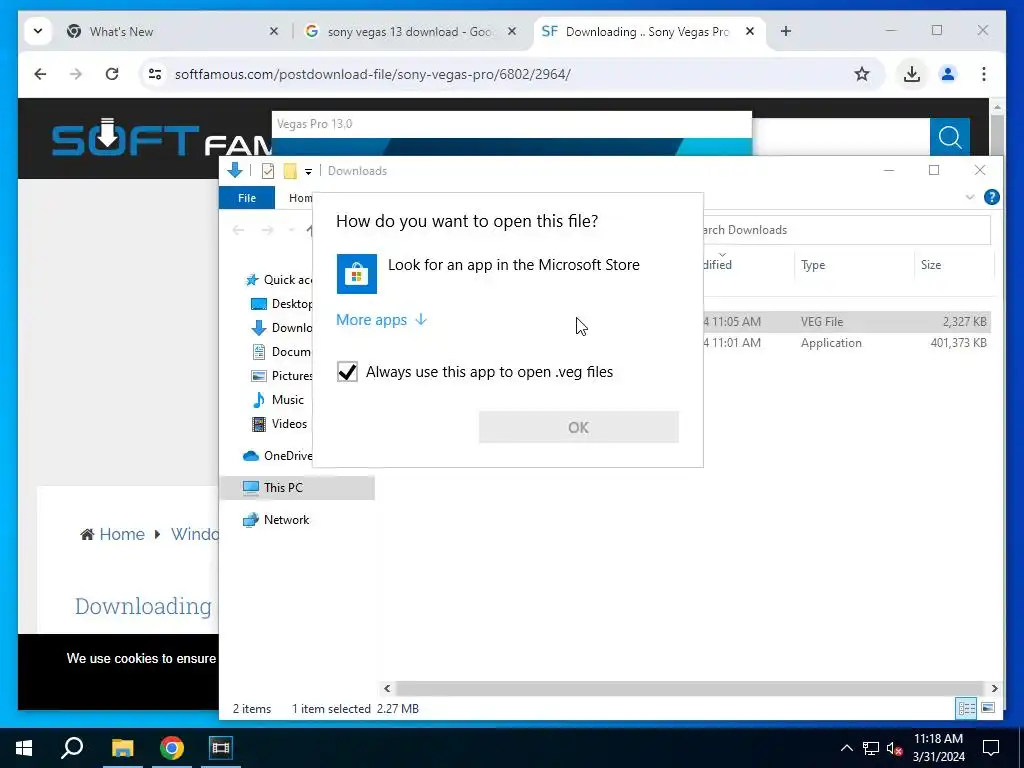Click the blue down-arrow Downloads title icon

235,170
